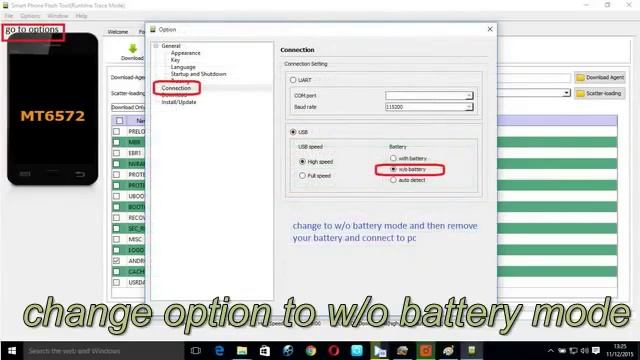The image size is (640, 360).
Task: Show hidden system tray icons
Action: point(550,351)
